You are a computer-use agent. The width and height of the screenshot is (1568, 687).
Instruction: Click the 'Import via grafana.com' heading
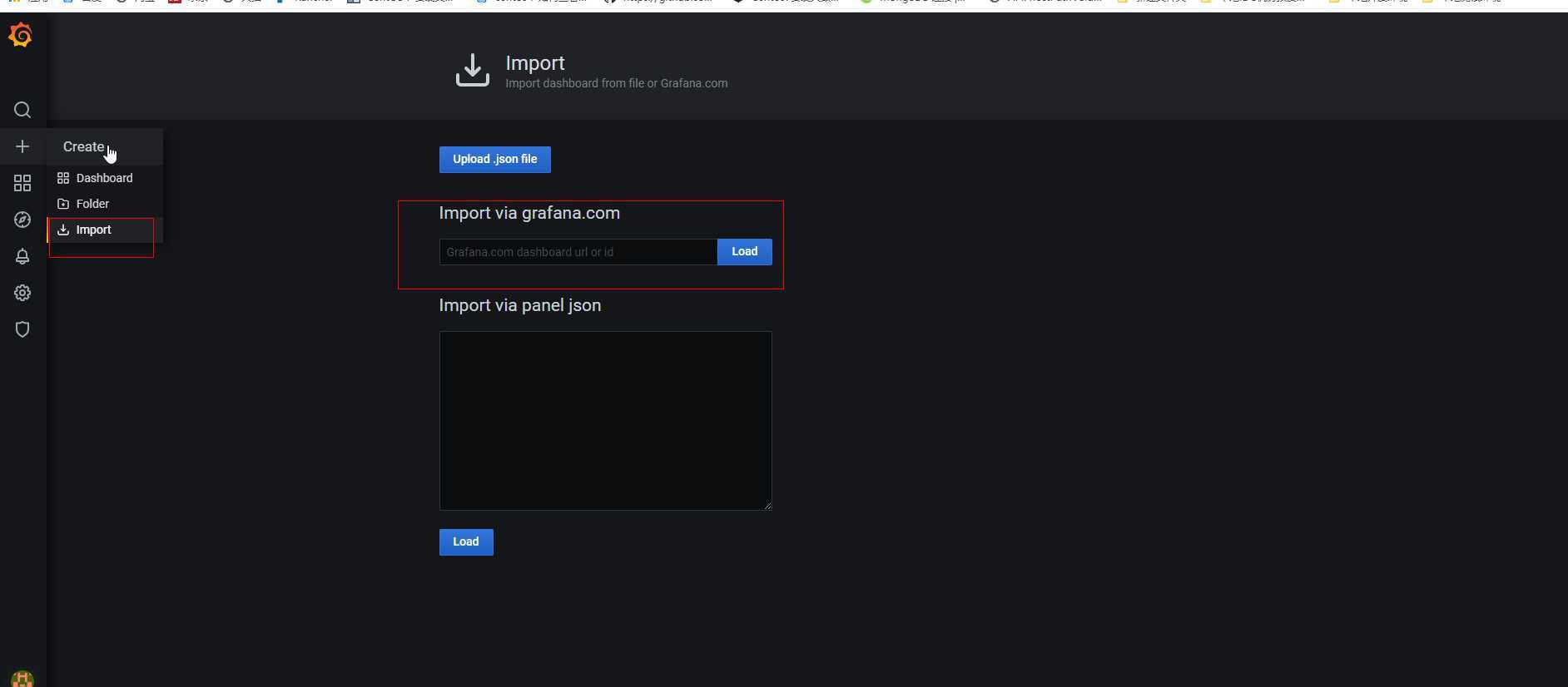pyautogui.click(x=529, y=213)
